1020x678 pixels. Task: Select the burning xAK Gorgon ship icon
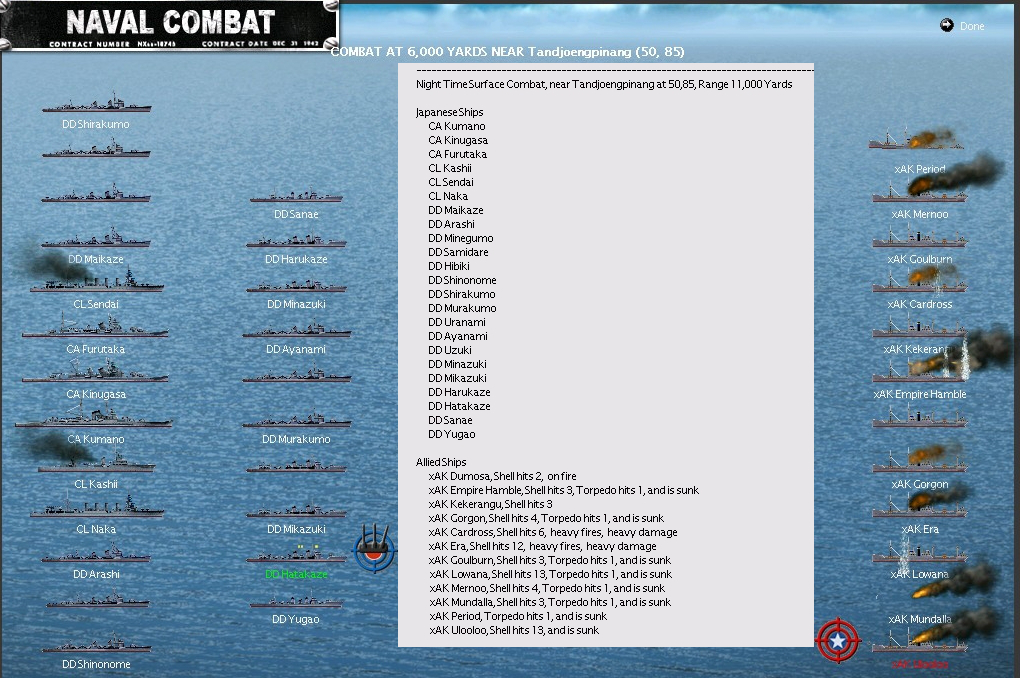(920, 459)
